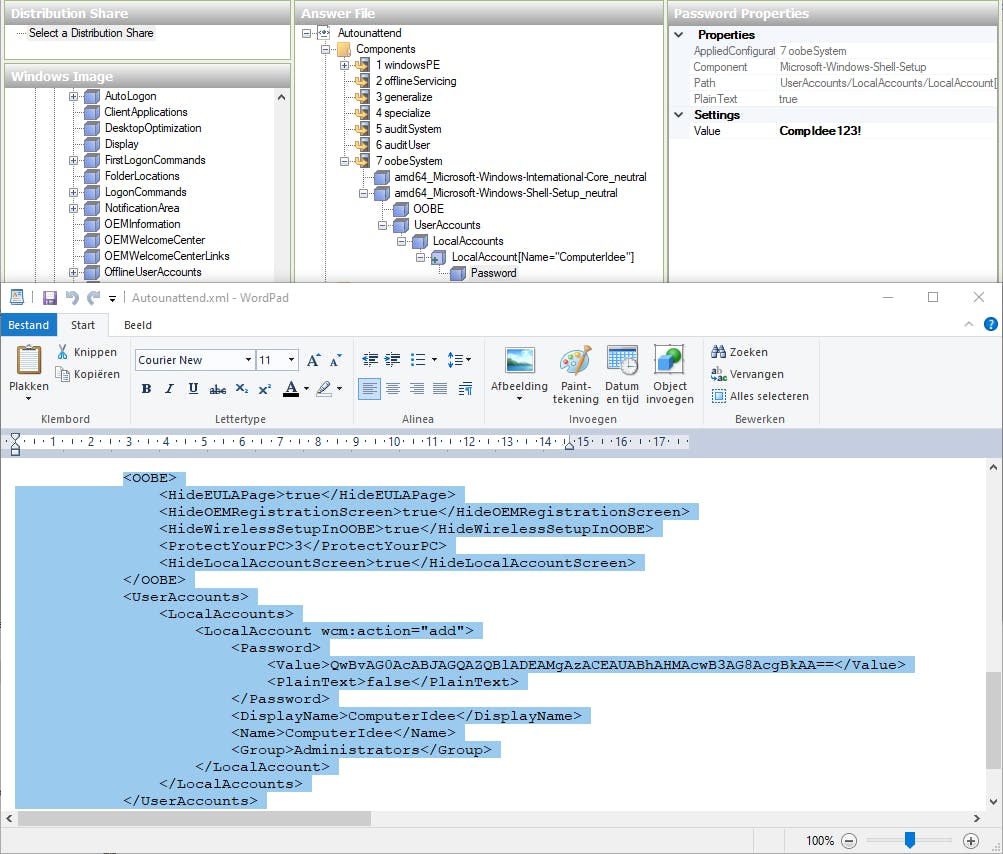Toggle italic formatting
This screenshot has height=854, width=1003.
169,389
